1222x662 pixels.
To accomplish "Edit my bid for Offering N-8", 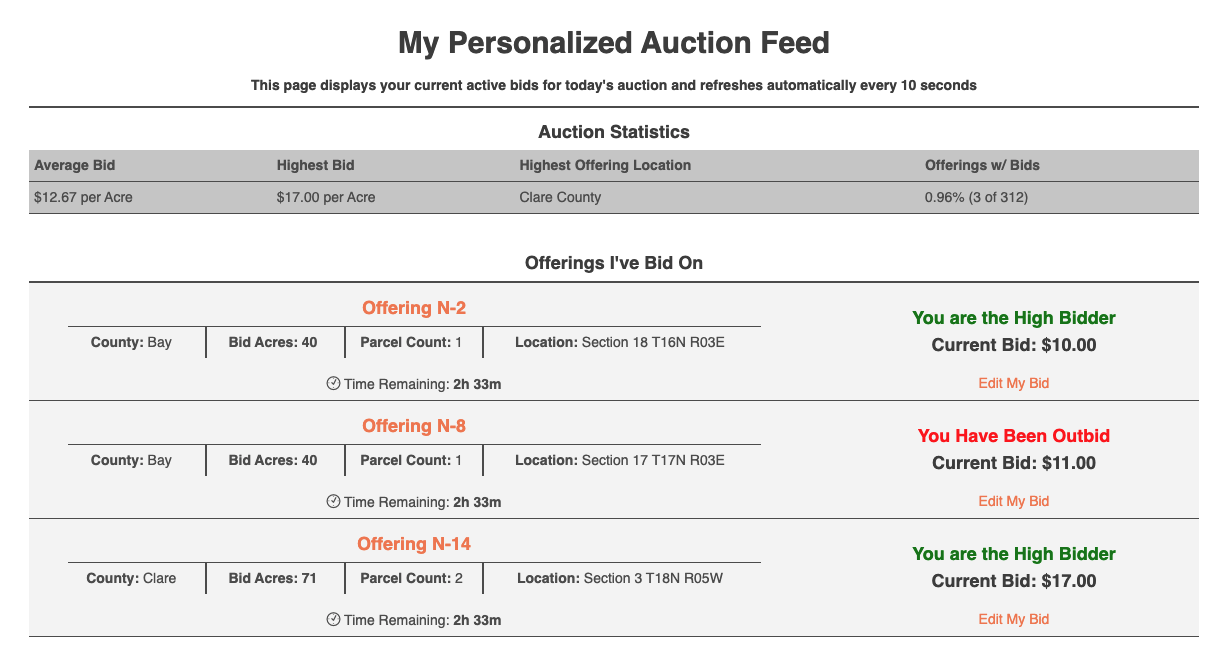I will tap(1013, 501).
